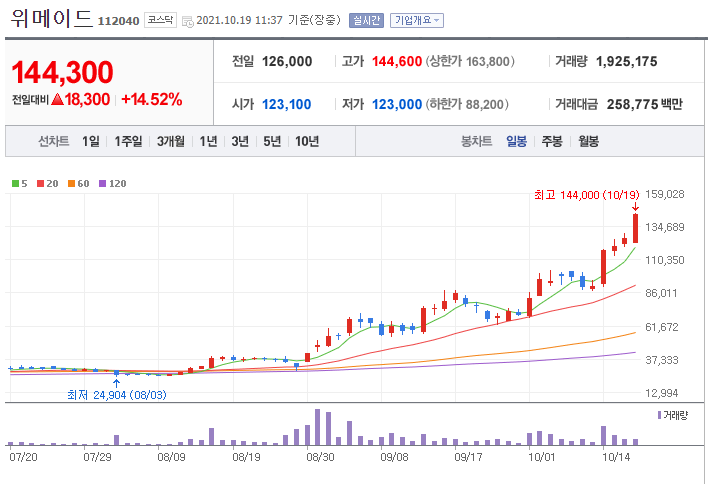Select the 1주일 line chart tab

128,141
